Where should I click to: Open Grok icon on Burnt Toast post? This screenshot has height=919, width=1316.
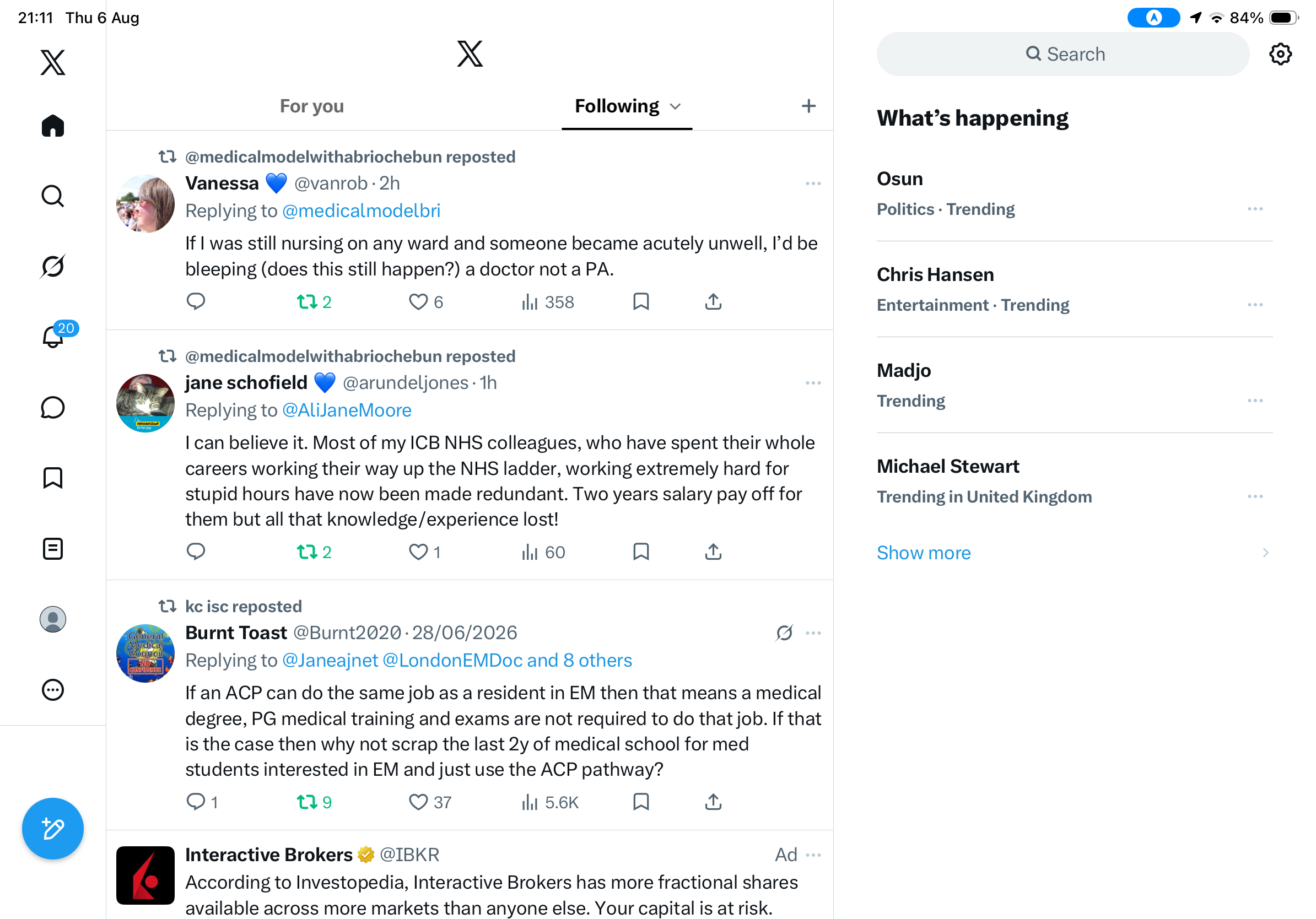[x=784, y=633]
